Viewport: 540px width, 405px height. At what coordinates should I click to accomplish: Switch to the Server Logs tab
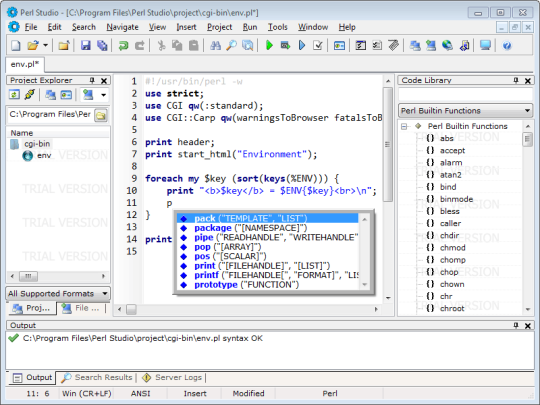coord(172,377)
